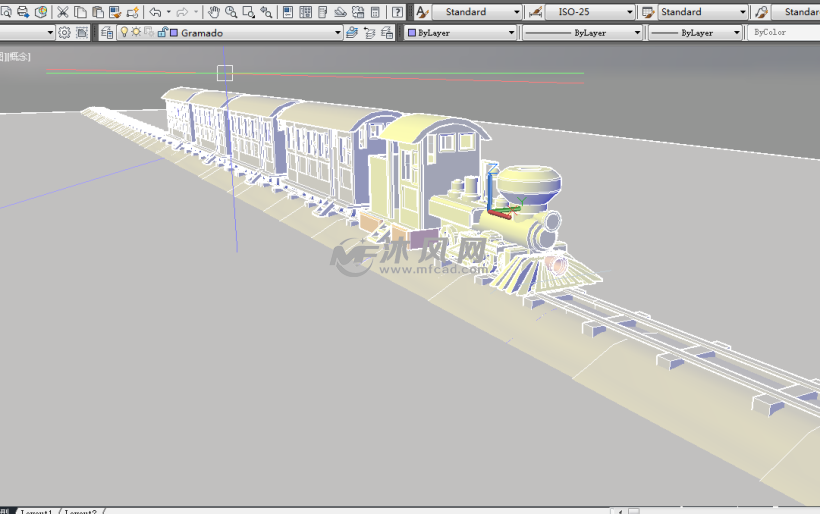This screenshot has width=820, height=514.
Task: Expand Gramado layer list dropdown
Action: (338, 33)
